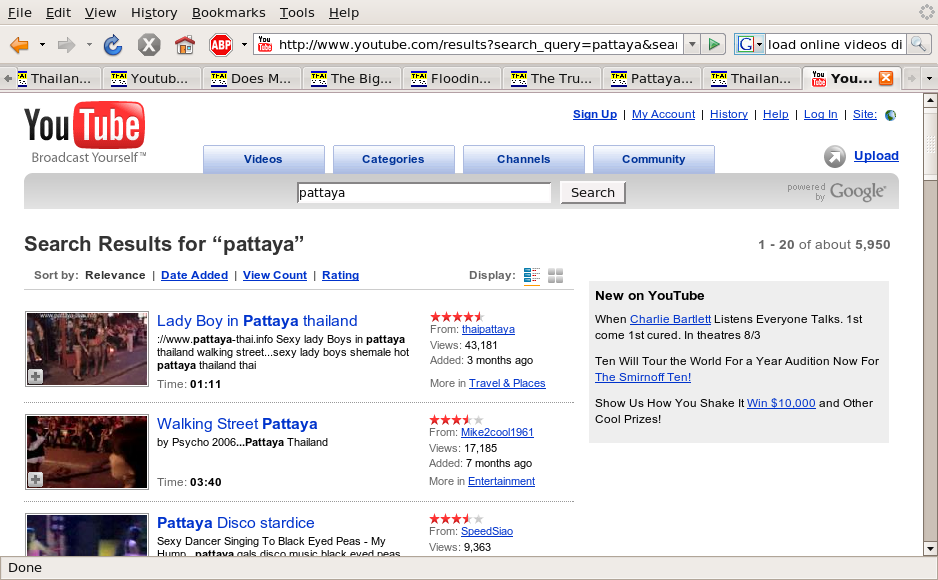This screenshot has height=580, width=938.
Task: Switch to the The Big... browser tab
Action: [x=352, y=78]
